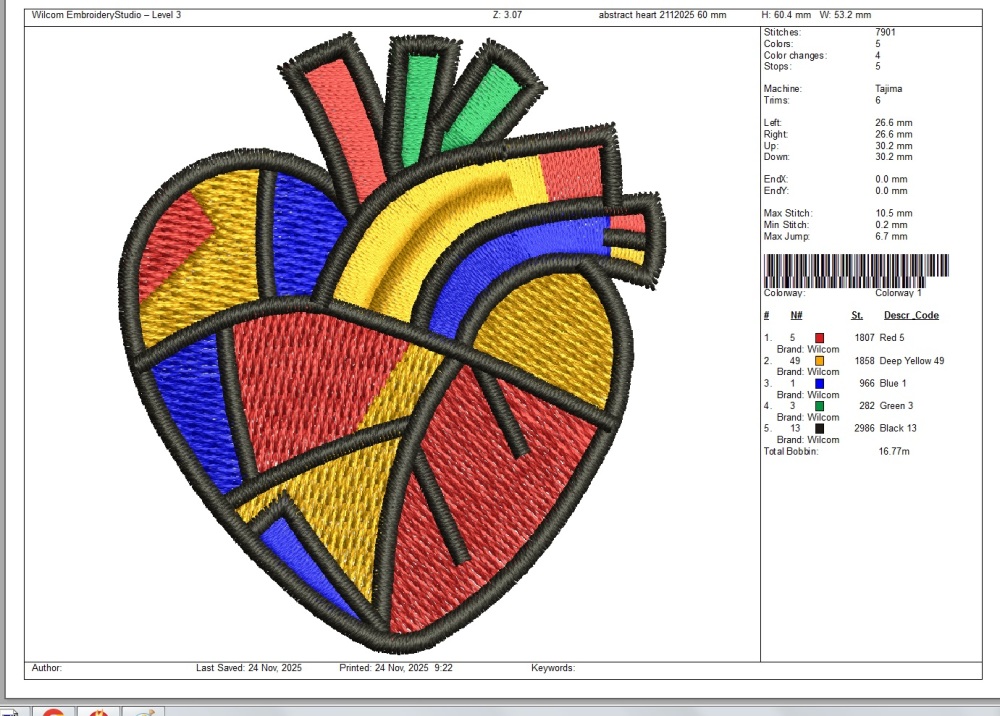Click the Green 3 thread swatch
Screen dimensions: 1000x716
pyautogui.click(x=820, y=406)
